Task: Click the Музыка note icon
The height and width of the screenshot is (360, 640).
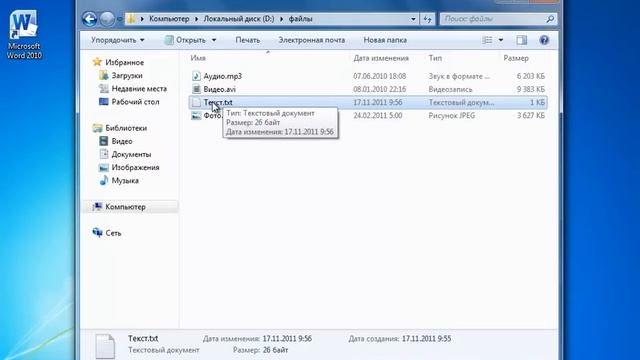Action: [x=104, y=180]
